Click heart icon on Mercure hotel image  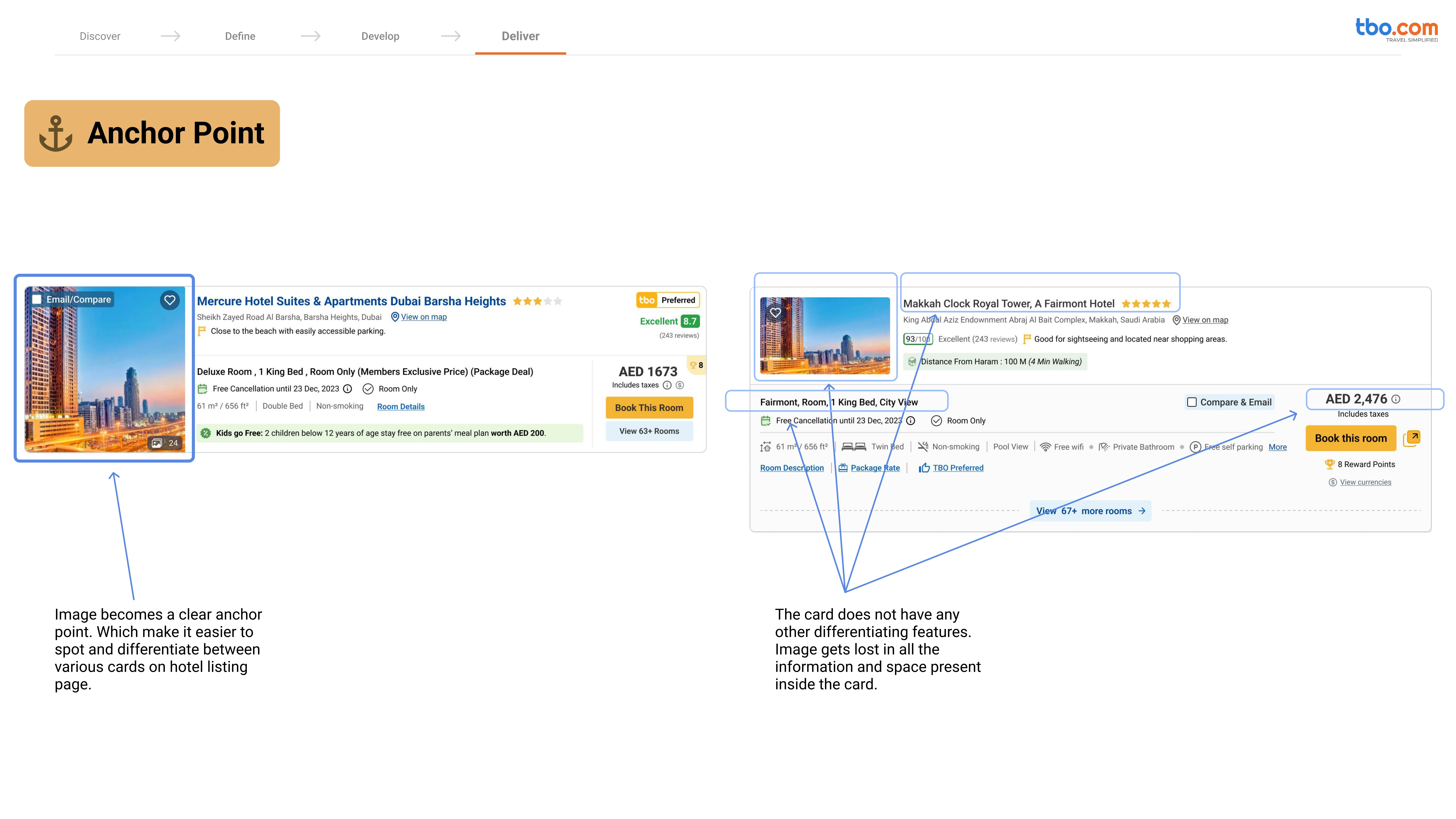tap(170, 300)
